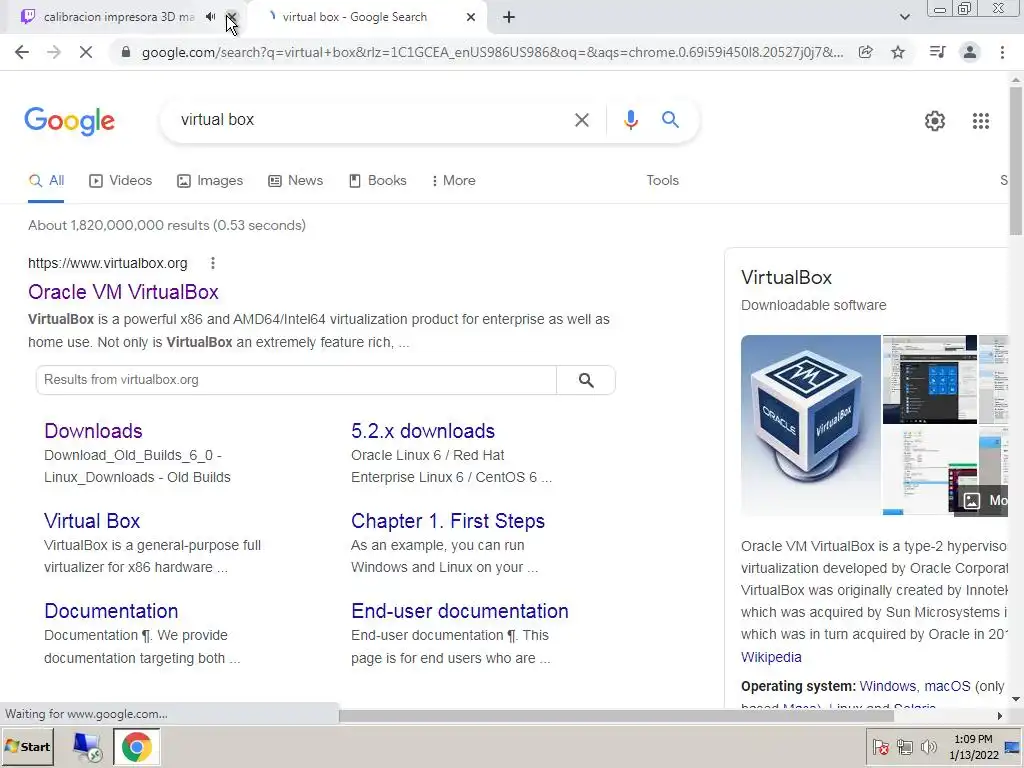The width and height of the screenshot is (1024, 768).
Task: Expand the More search filters menu
Action: point(453,180)
